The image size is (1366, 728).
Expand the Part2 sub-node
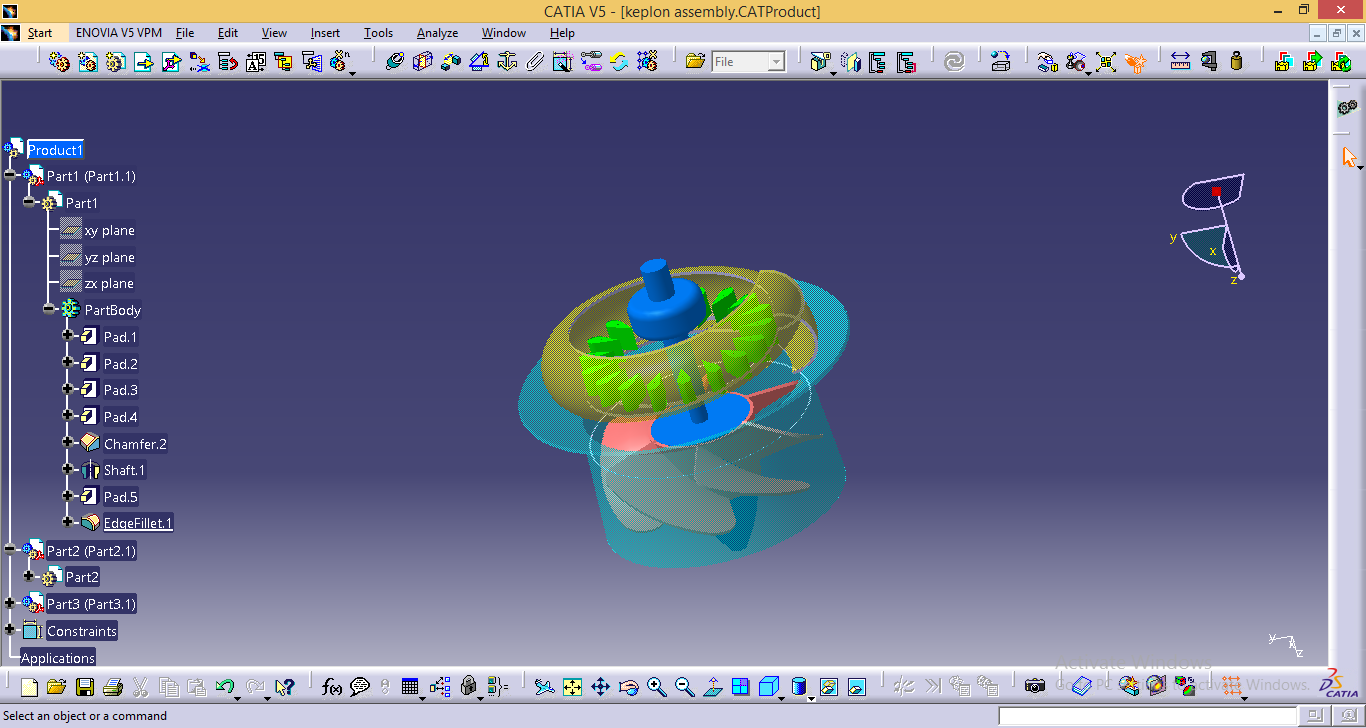pos(29,576)
